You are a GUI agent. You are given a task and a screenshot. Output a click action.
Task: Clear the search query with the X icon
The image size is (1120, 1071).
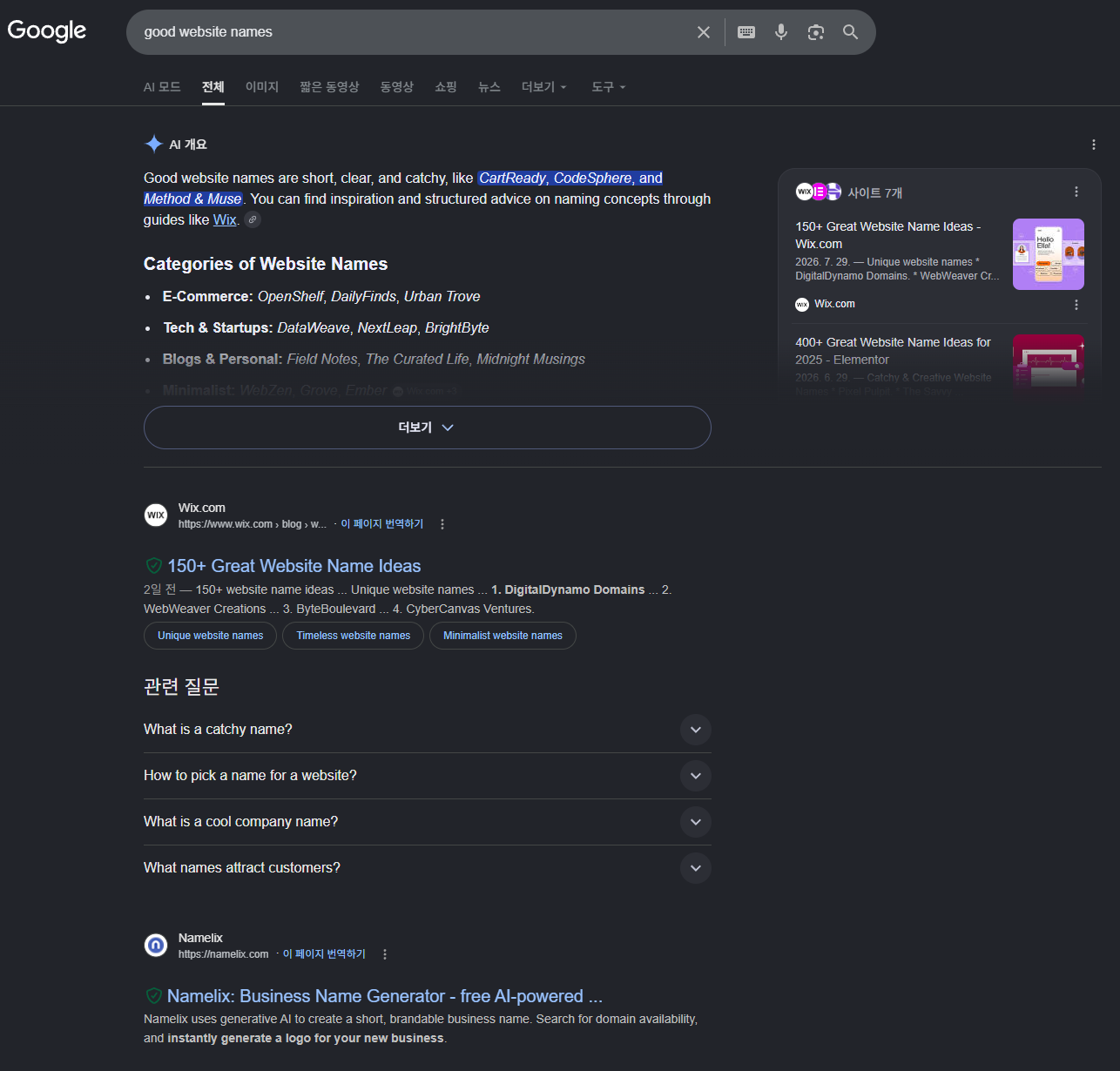(704, 32)
